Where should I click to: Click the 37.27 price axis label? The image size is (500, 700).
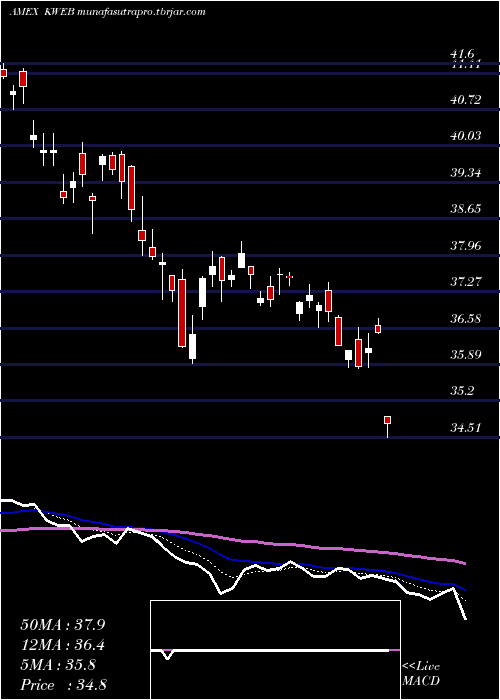pyautogui.click(x=466, y=282)
